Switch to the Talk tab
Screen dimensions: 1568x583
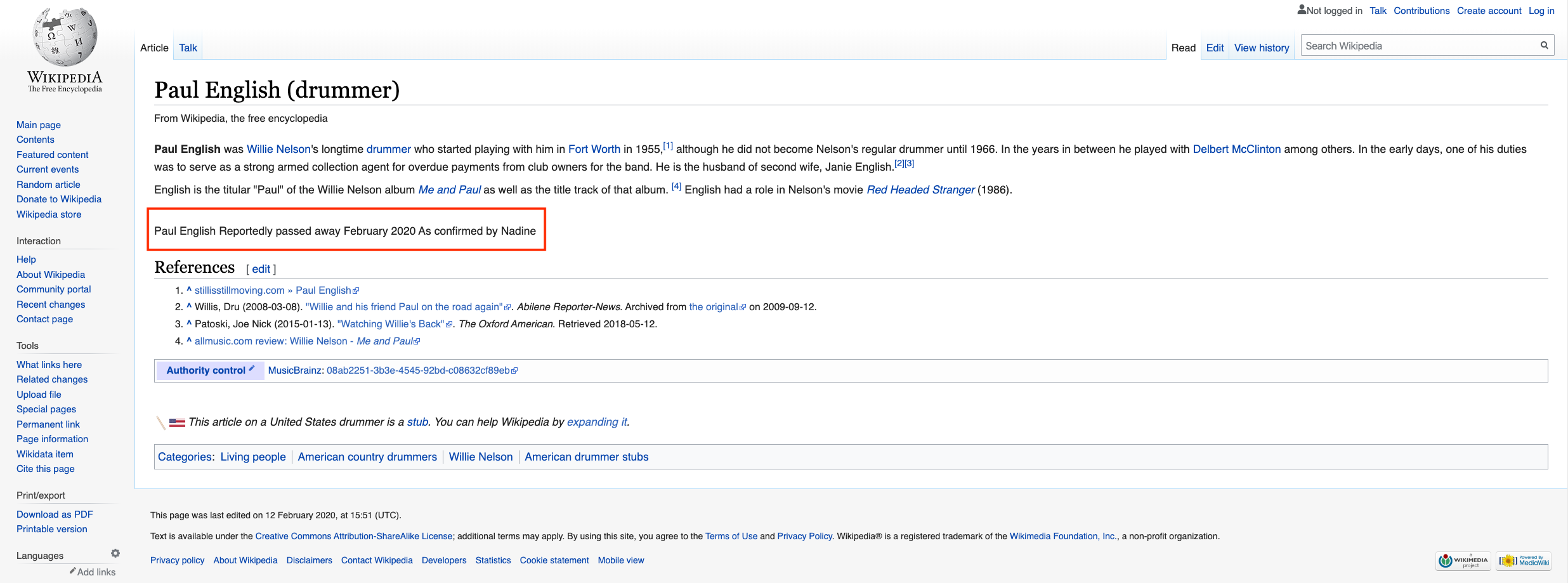pos(188,48)
